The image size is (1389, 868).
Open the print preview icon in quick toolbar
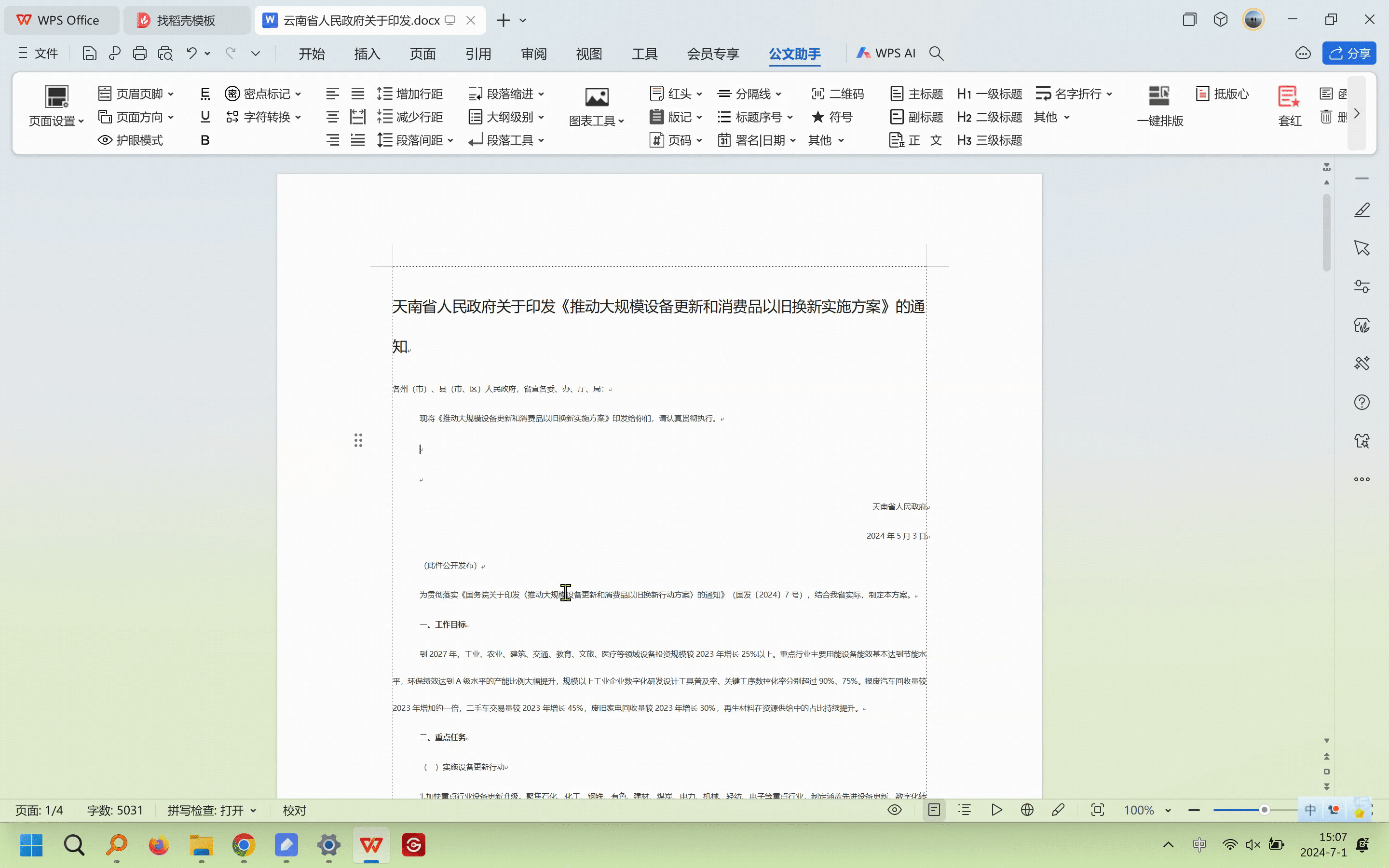(165, 54)
